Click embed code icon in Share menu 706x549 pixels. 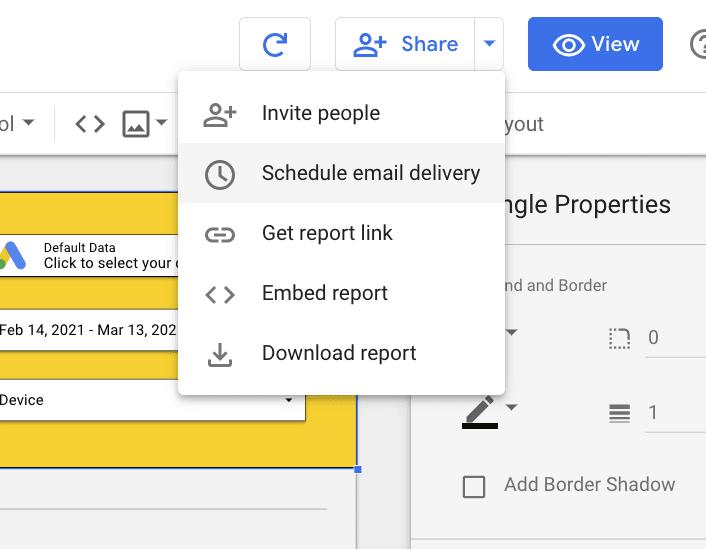[x=220, y=295]
